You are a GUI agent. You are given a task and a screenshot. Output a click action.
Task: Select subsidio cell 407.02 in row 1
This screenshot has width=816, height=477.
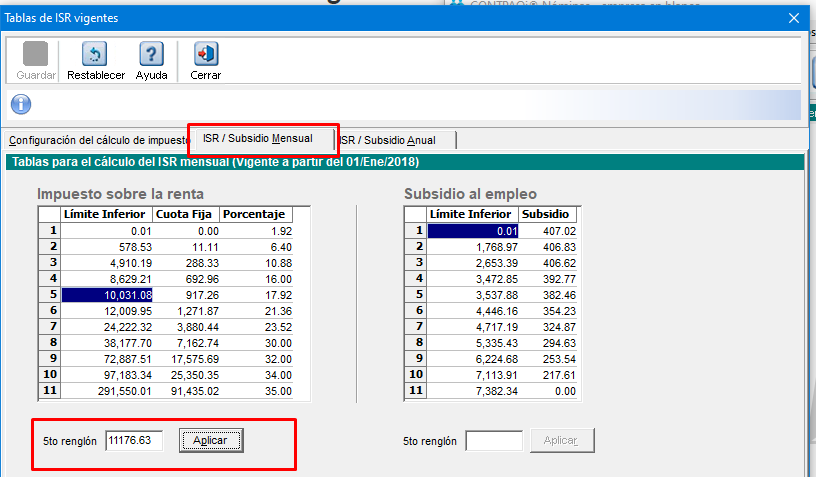point(547,230)
